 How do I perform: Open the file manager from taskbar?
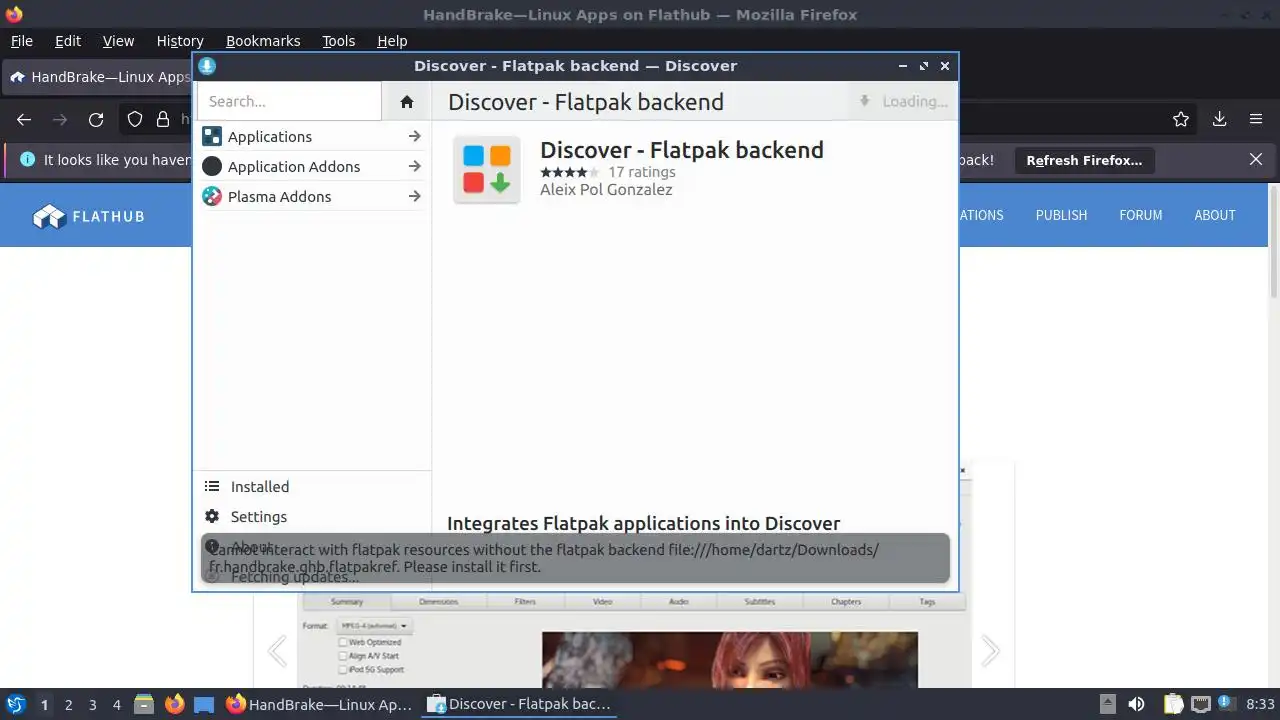click(x=144, y=704)
